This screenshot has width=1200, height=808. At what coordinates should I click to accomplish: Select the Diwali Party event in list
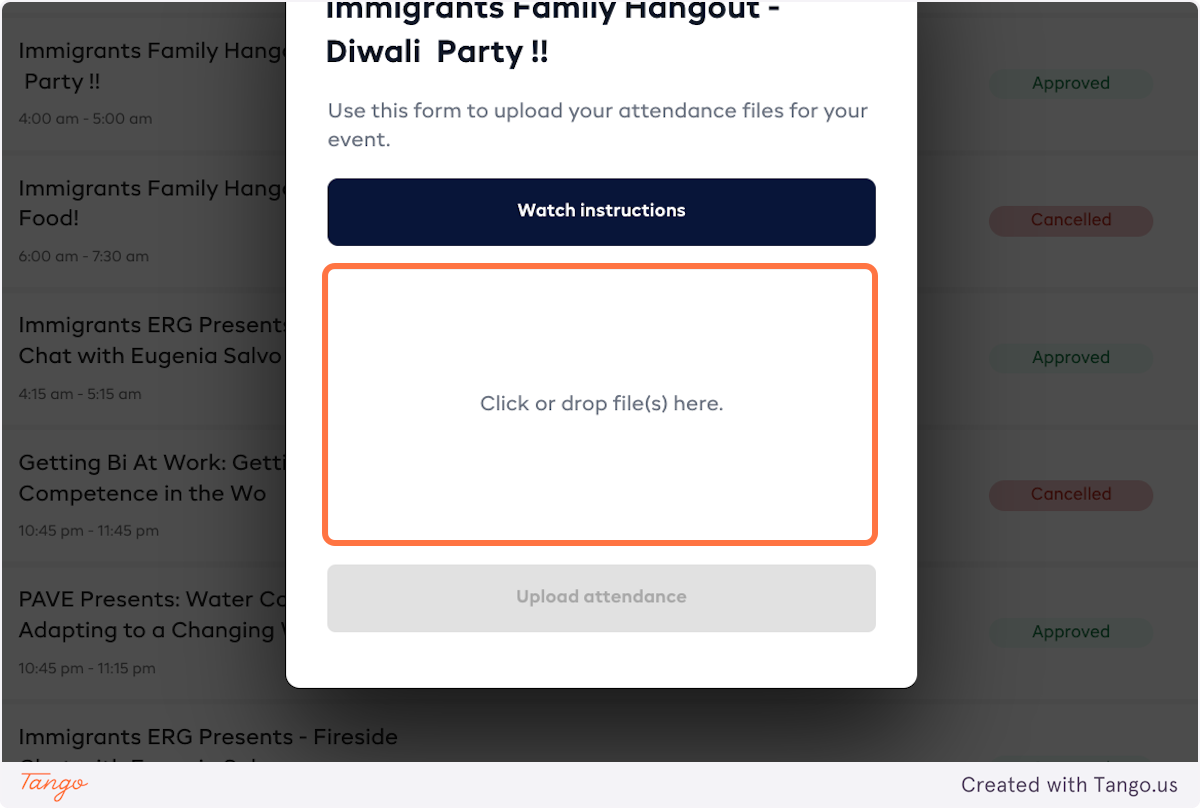150,66
